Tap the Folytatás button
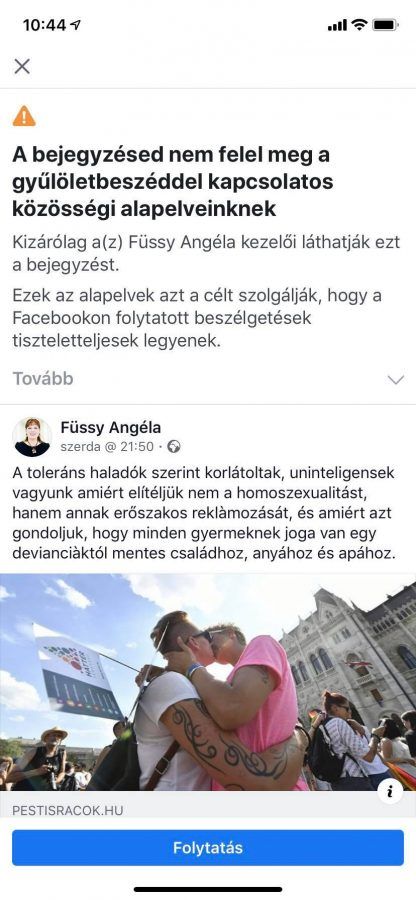This screenshot has width=416, height=900. click(208, 848)
